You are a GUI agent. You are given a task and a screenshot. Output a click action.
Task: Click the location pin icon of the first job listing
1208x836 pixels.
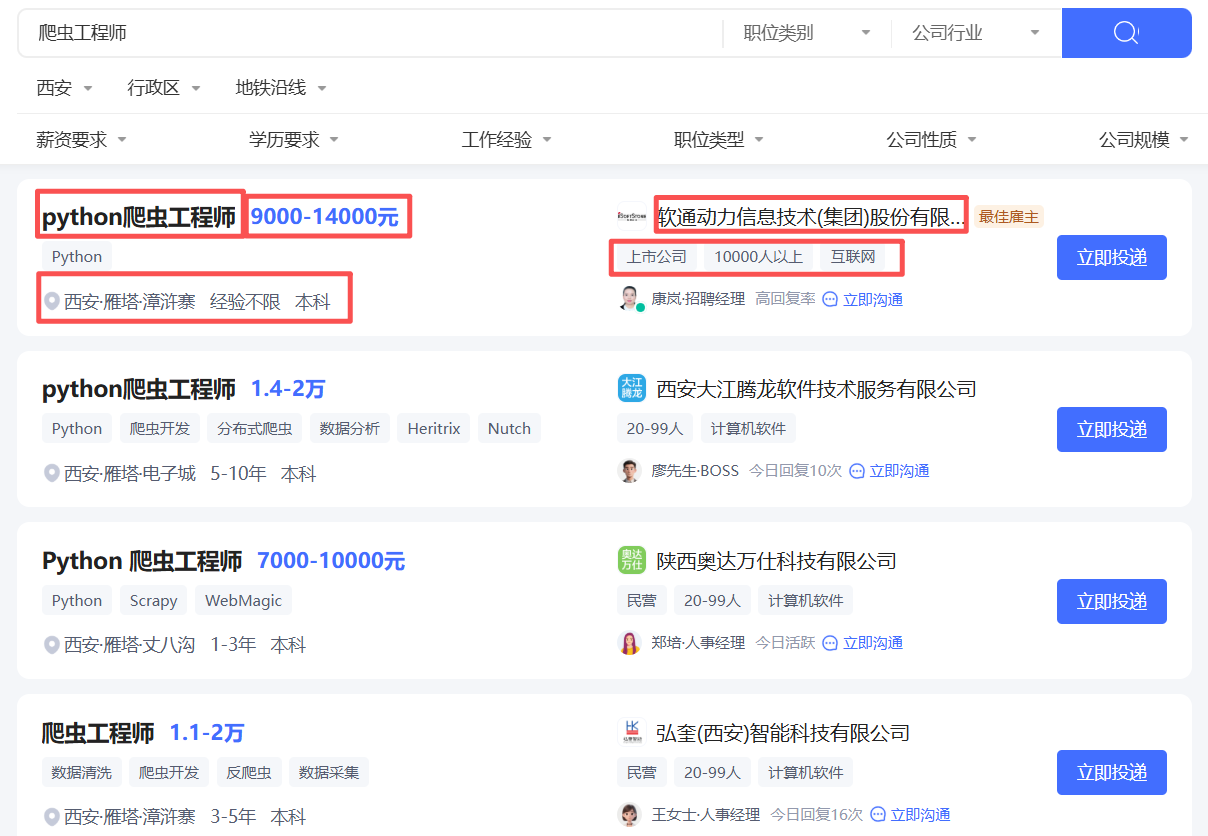[x=51, y=297]
